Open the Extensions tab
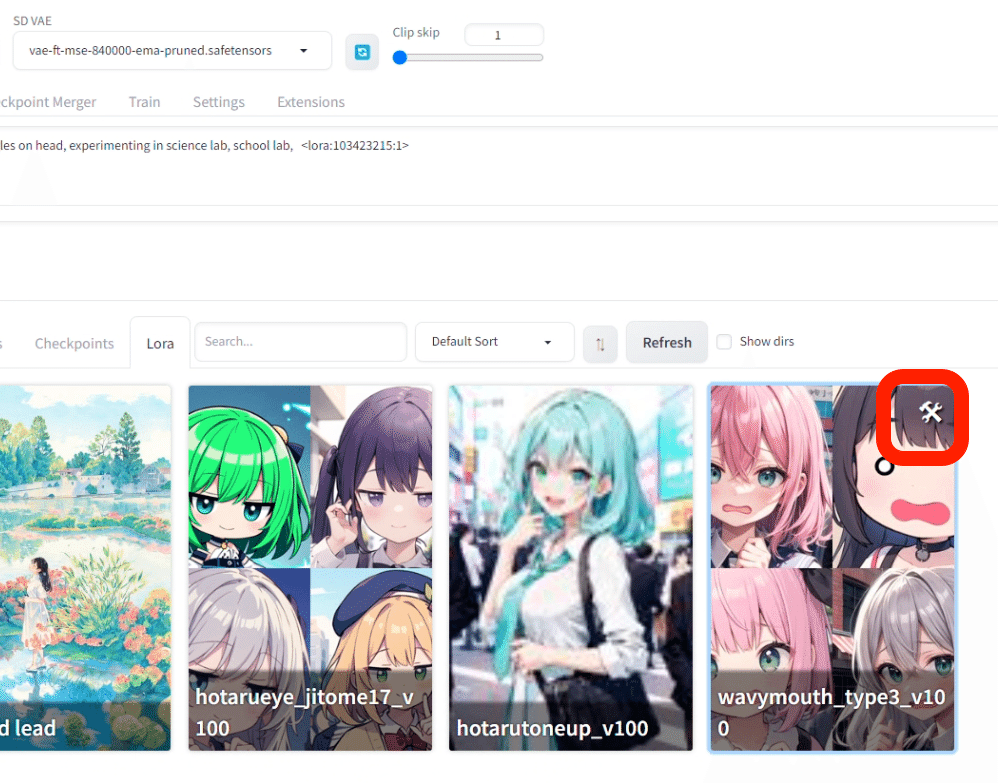Viewport: 998px width, 783px height. coord(311,102)
